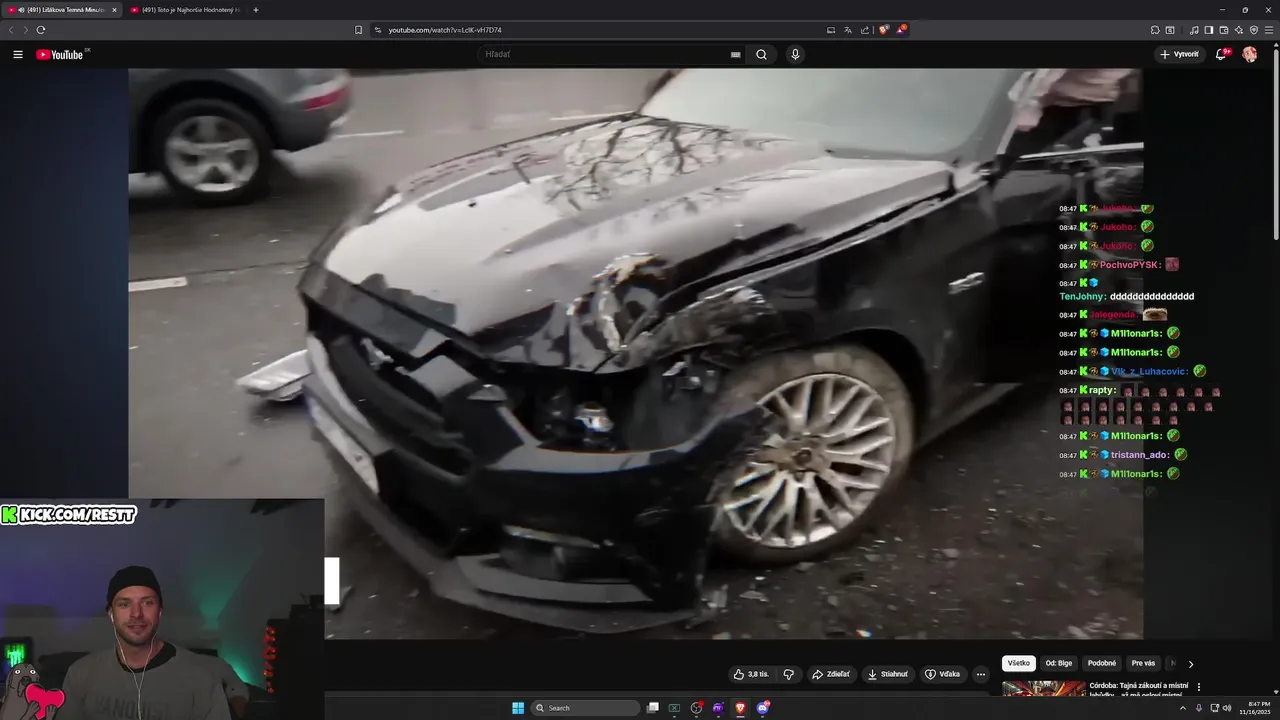Select the Od: Bige filter chip
The height and width of the screenshot is (720, 1280).
point(1059,663)
